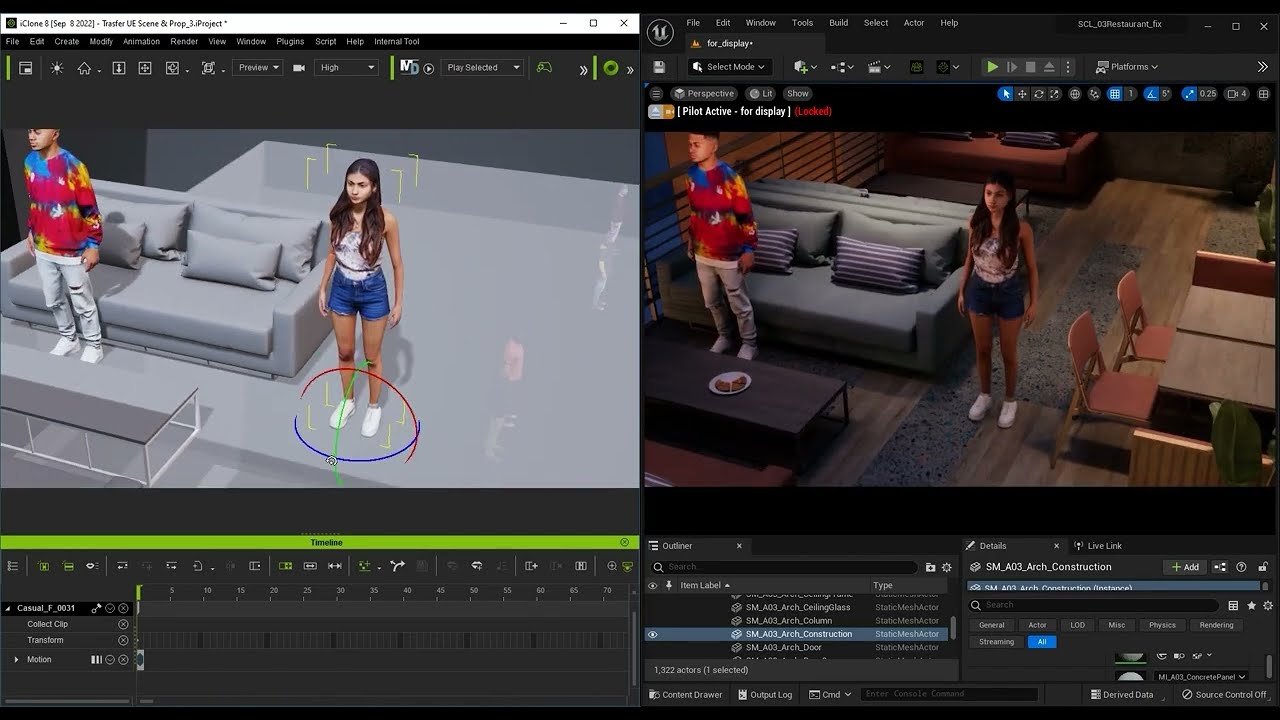Select the rotate transform tool in viewport
Image resolution: width=1280 pixels, height=720 pixels.
tap(1039, 94)
